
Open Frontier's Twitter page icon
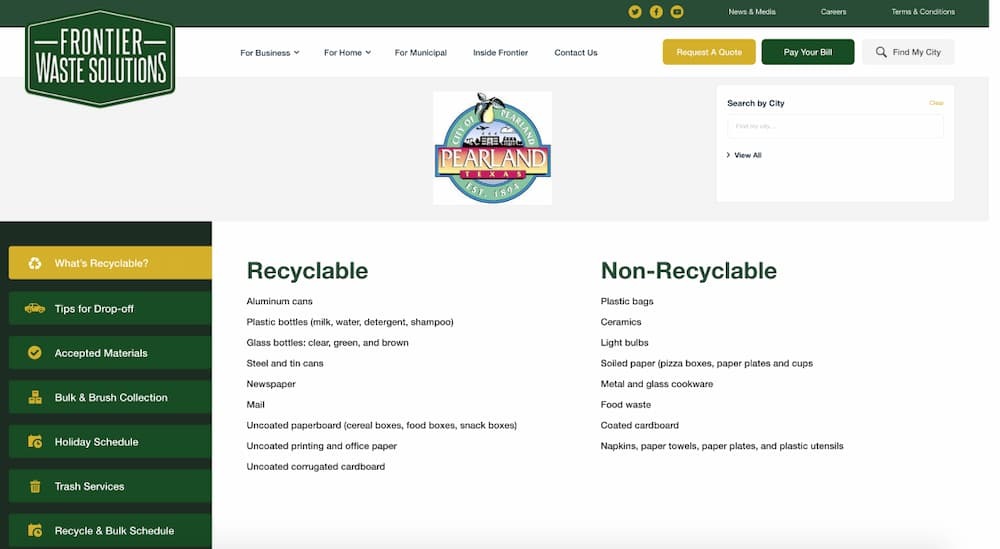point(634,12)
